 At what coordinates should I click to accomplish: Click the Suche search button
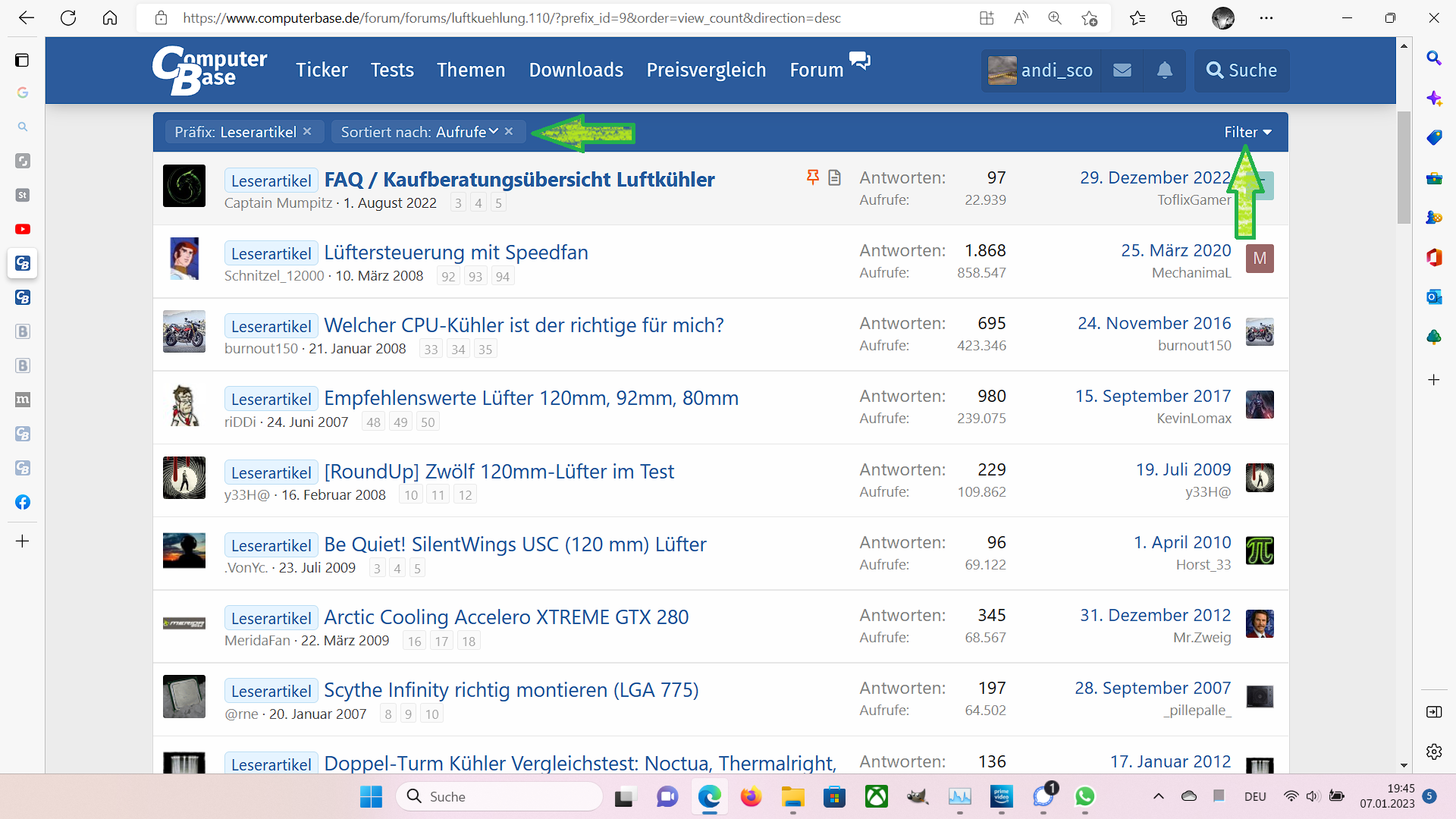tap(1241, 71)
